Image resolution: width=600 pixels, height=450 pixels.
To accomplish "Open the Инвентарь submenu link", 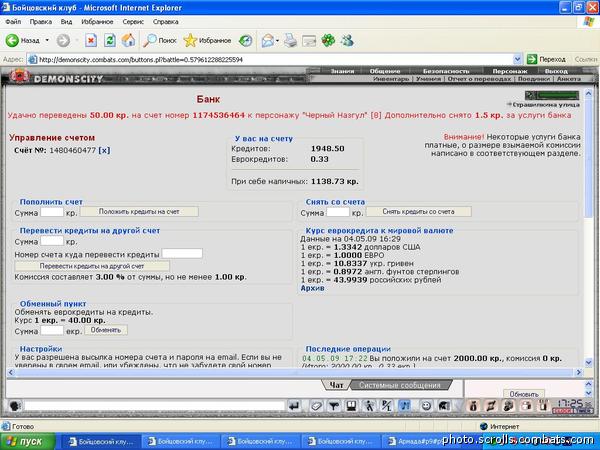I will 391,79.
